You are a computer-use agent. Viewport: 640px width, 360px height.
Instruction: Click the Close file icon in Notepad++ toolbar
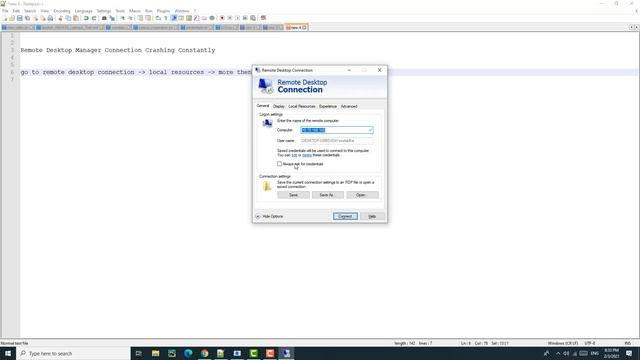coord(36,18)
